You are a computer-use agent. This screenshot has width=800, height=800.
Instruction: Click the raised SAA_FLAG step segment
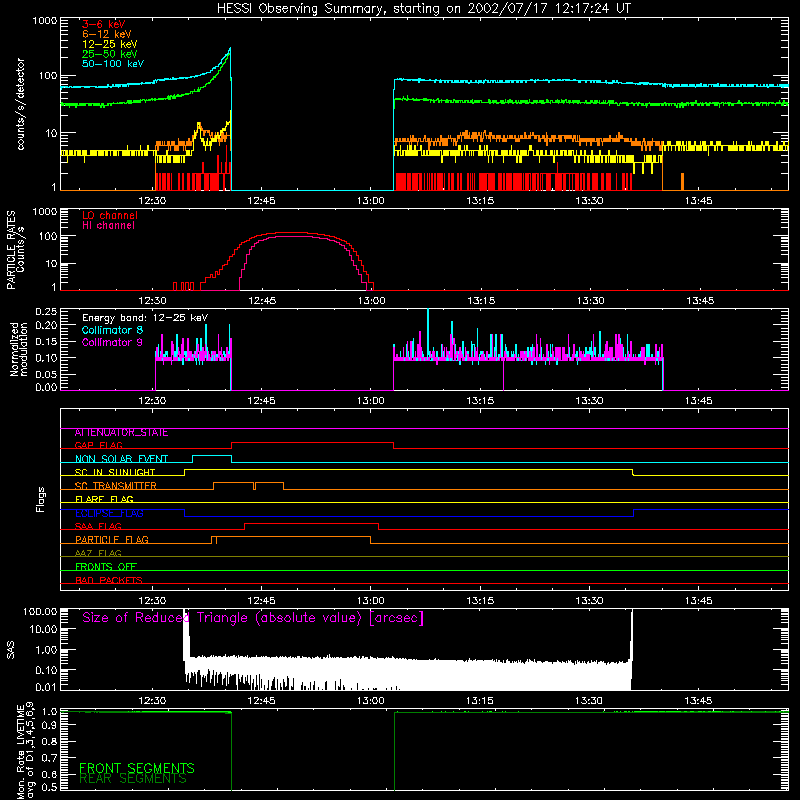311,523
